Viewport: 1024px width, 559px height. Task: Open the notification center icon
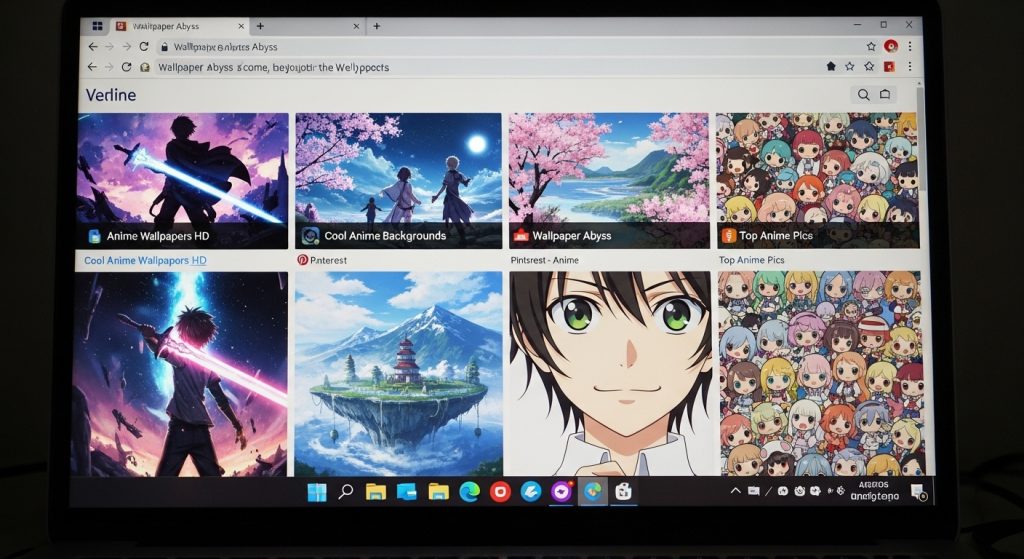click(919, 492)
